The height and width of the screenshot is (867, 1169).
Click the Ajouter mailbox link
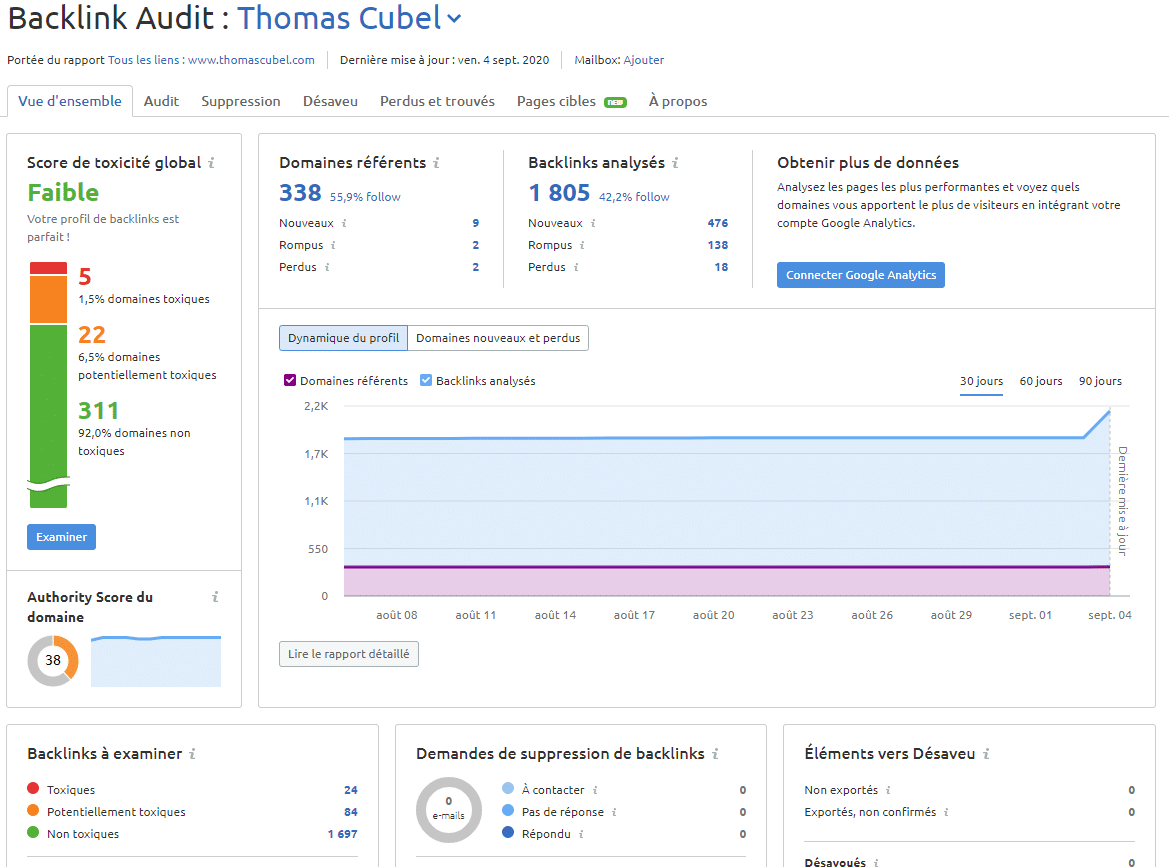click(643, 60)
